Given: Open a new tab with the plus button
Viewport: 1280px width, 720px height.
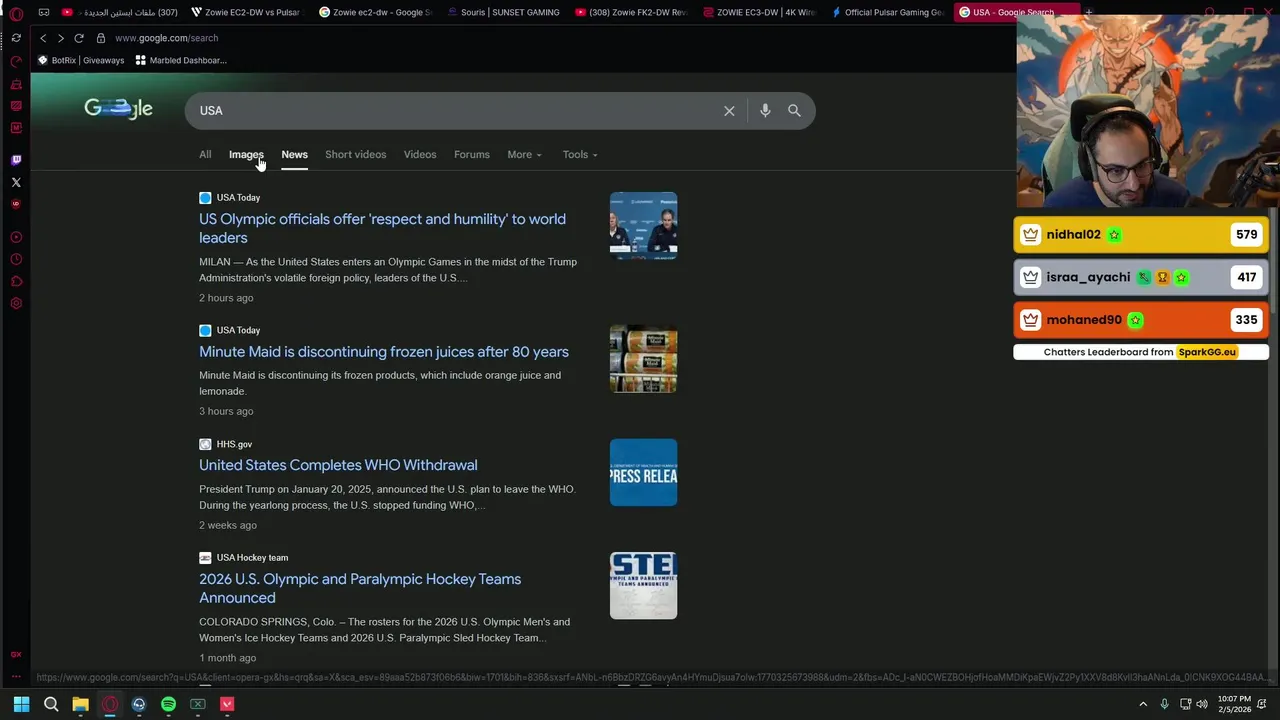Looking at the screenshot, I should [1088, 12].
